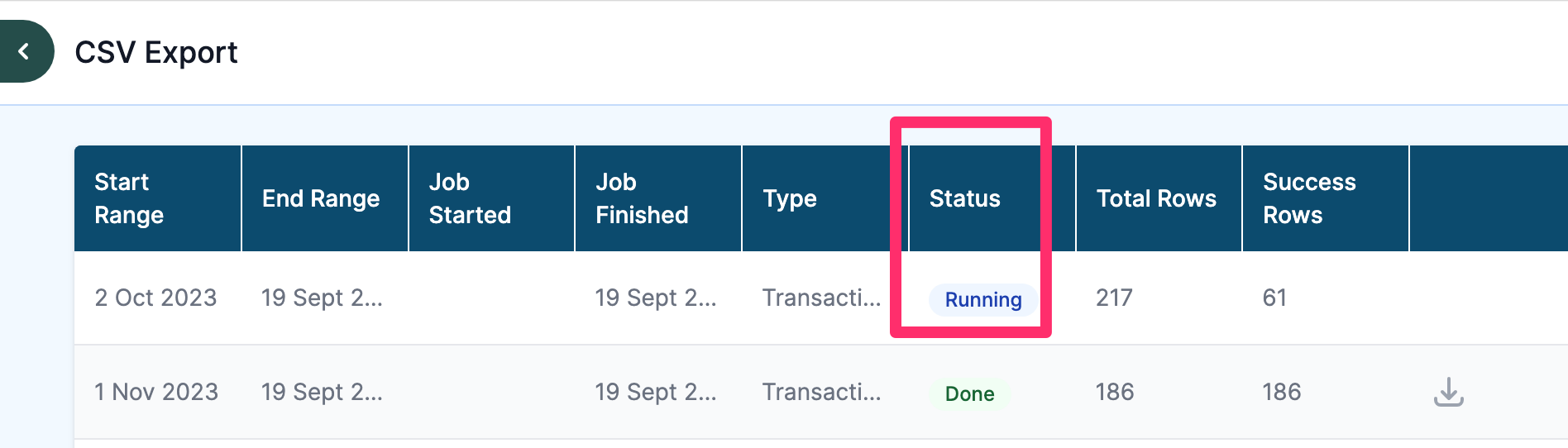The image size is (1568, 448).
Task: Click the second row's Job Finished date
Action: (656, 392)
